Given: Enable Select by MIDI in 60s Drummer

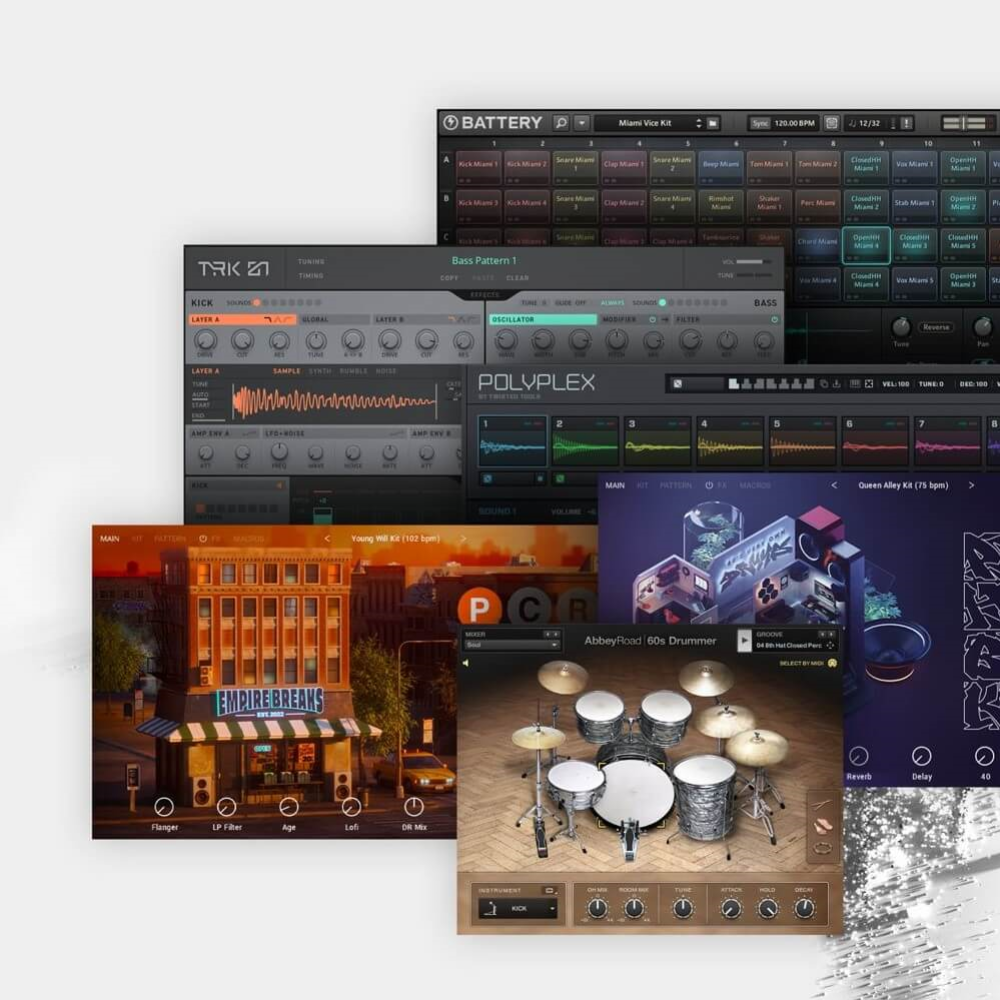Looking at the screenshot, I should (832, 661).
